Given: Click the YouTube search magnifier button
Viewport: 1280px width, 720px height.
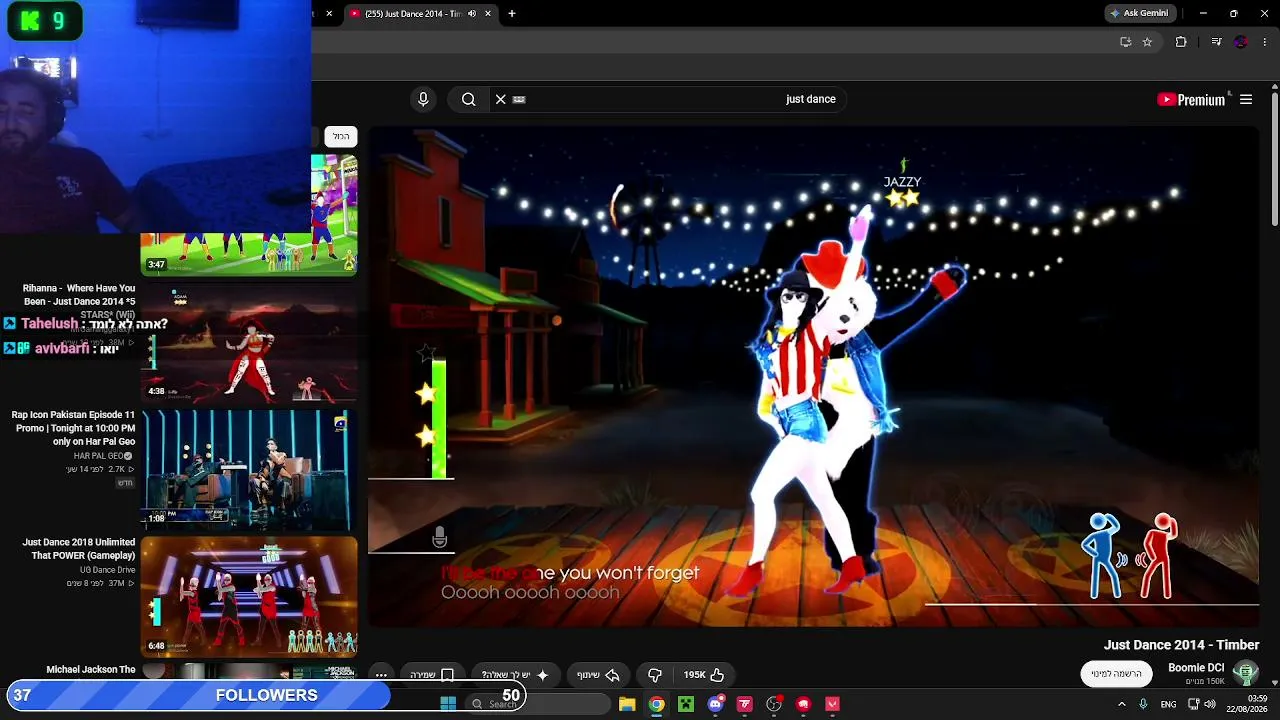Looking at the screenshot, I should (468, 99).
